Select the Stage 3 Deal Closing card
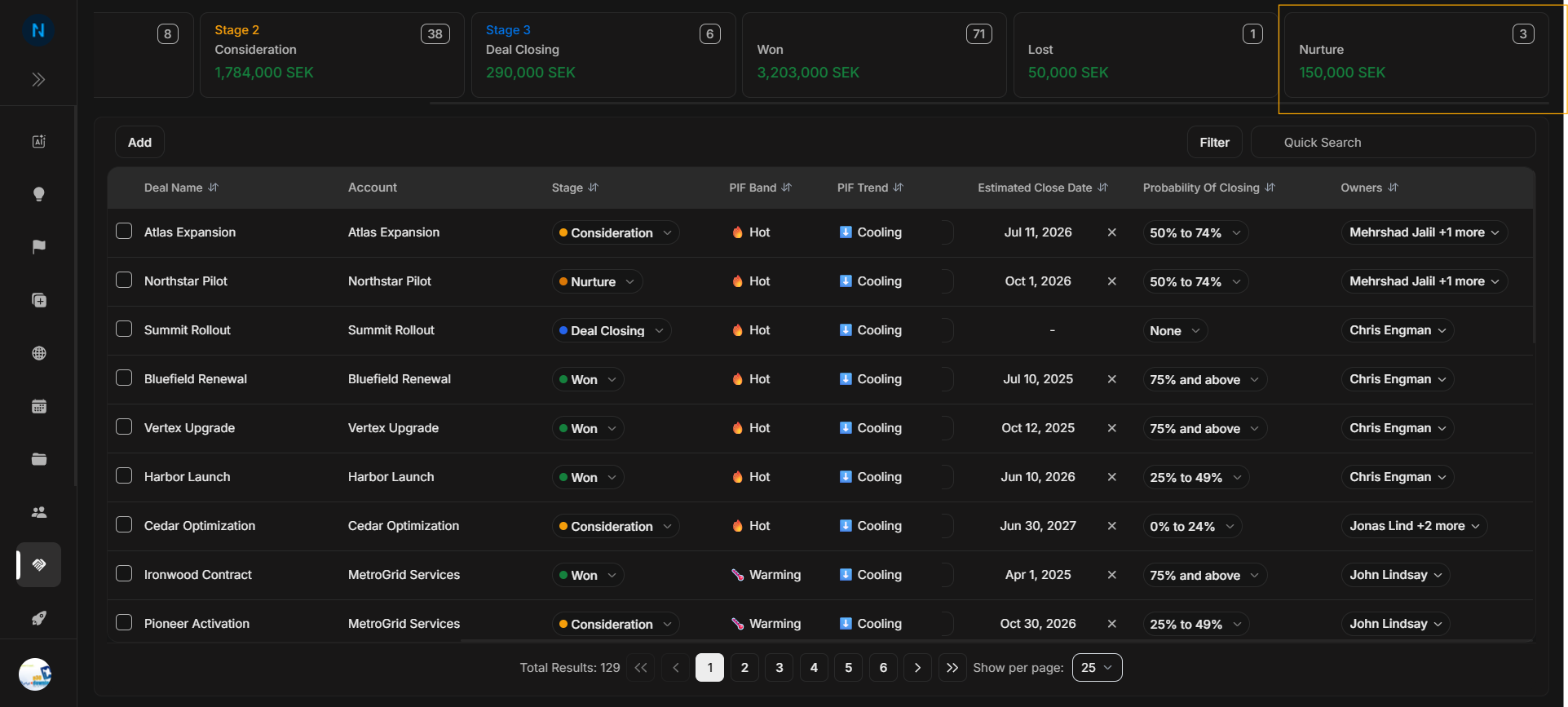Image resolution: width=1568 pixels, height=707 pixels. pyautogui.click(x=603, y=55)
